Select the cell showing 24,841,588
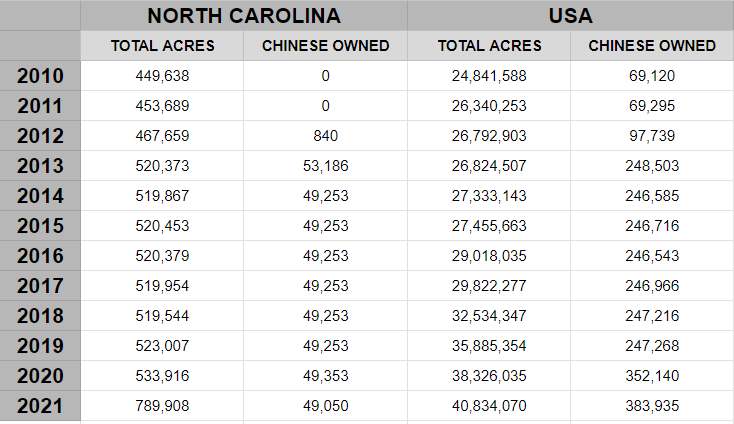This screenshot has height=424, width=734. point(489,76)
